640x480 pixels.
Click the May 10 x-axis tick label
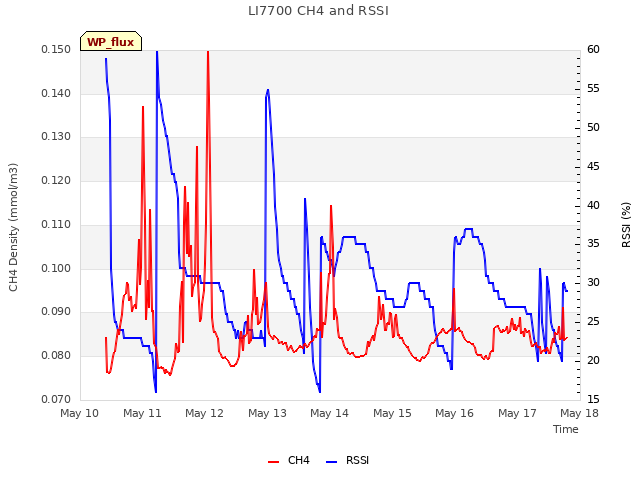click(80, 413)
